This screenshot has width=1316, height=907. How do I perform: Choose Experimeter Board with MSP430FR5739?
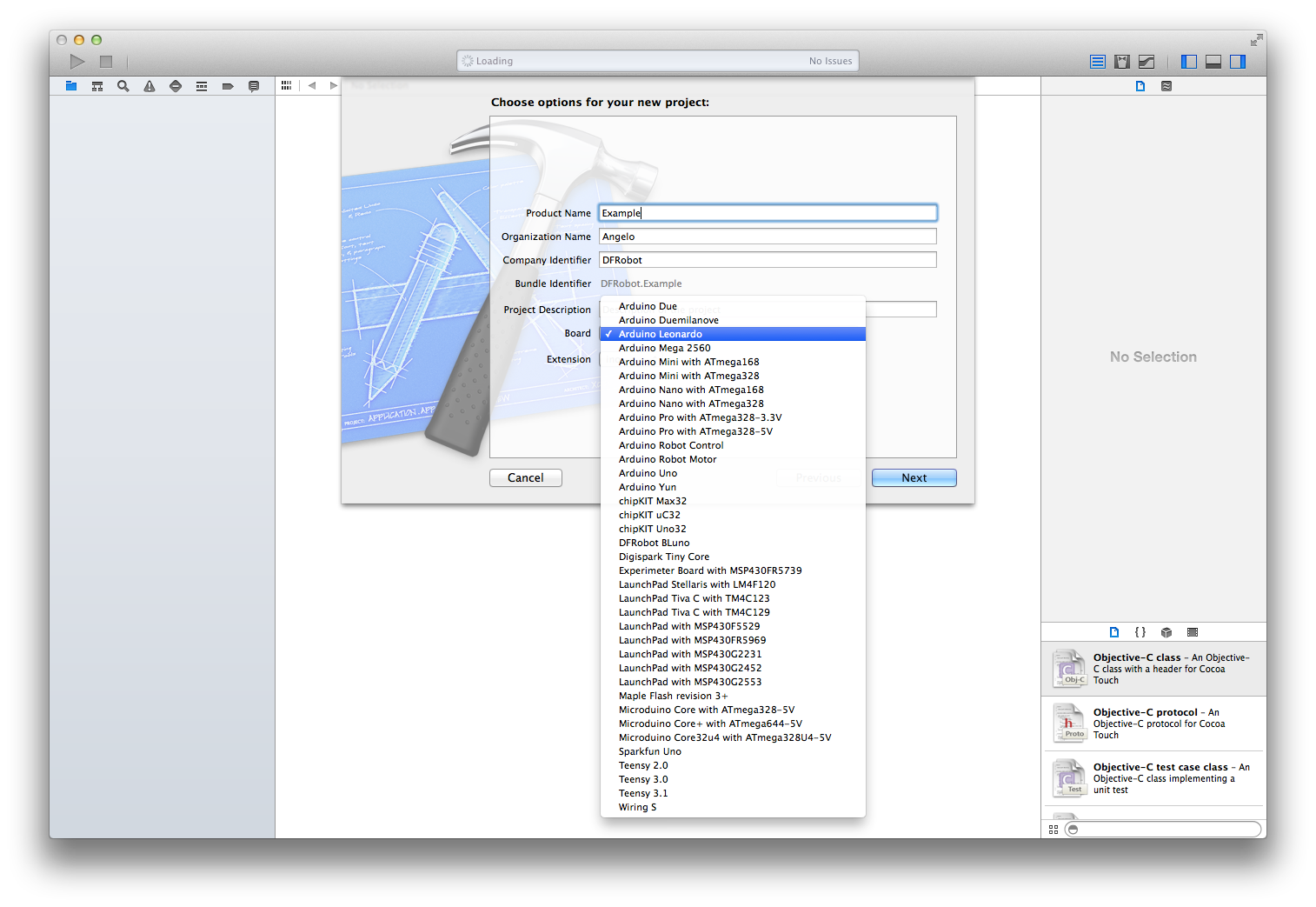point(733,570)
